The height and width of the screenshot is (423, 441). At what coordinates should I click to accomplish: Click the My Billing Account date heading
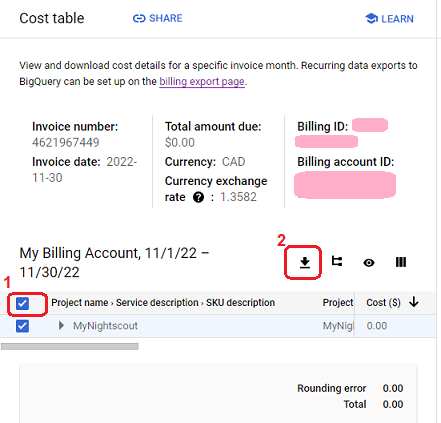(114, 263)
